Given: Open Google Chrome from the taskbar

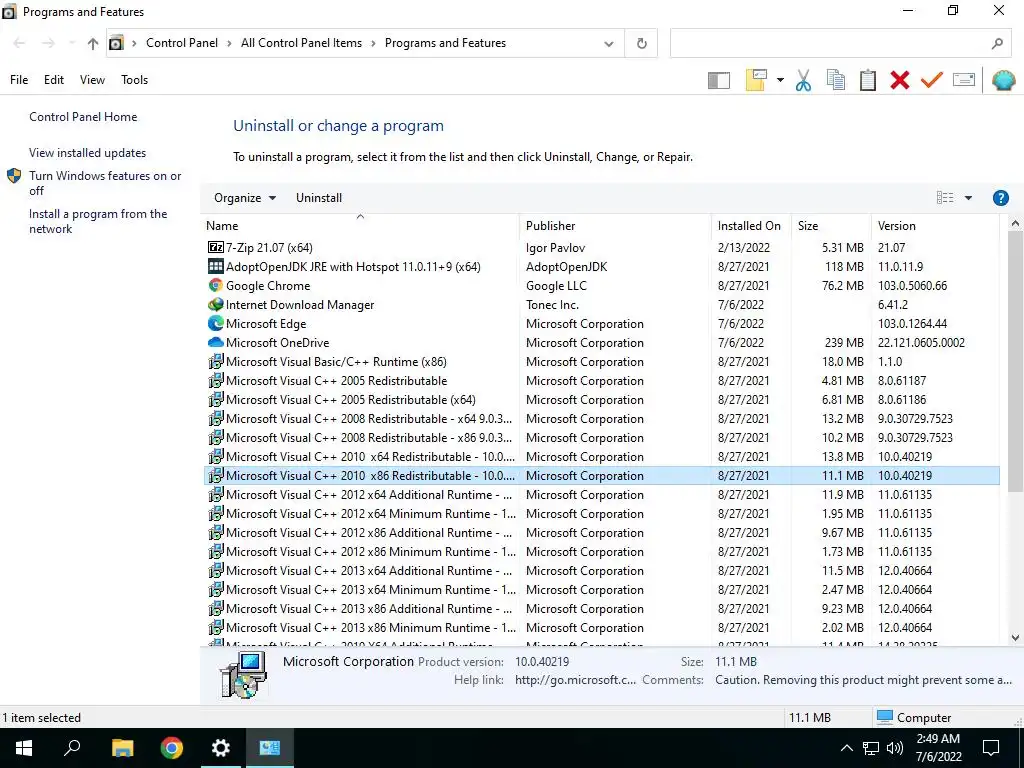Looking at the screenshot, I should click(171, 748).
